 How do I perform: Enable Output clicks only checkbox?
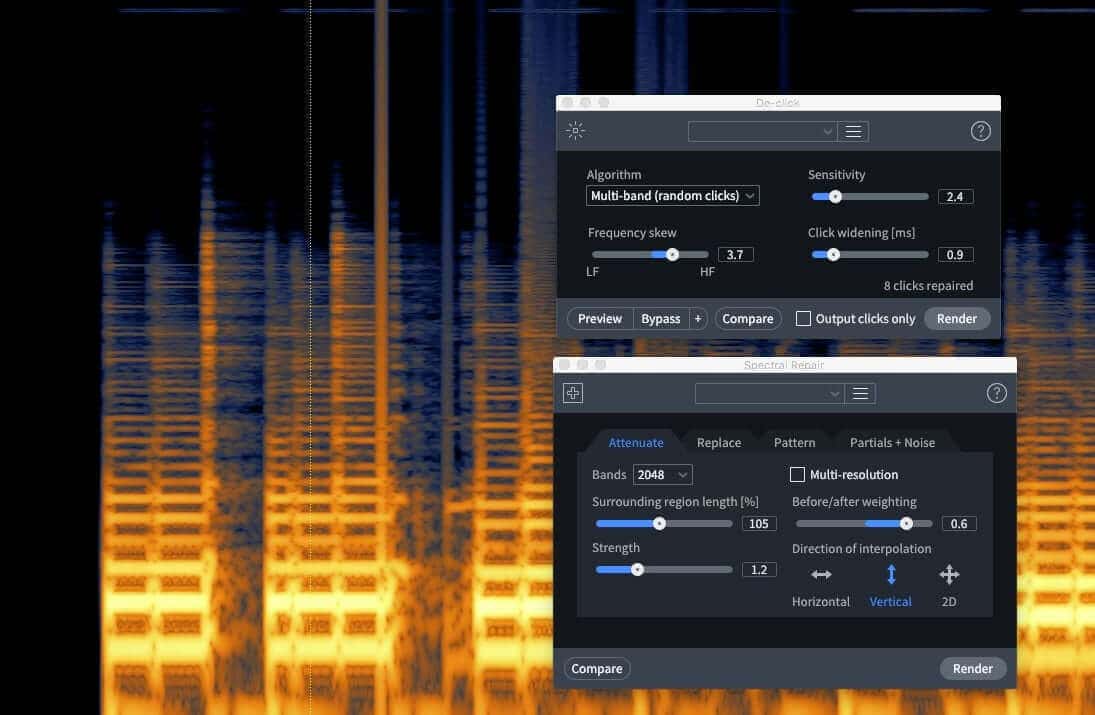pyautogui.click(x=803, y=318)
